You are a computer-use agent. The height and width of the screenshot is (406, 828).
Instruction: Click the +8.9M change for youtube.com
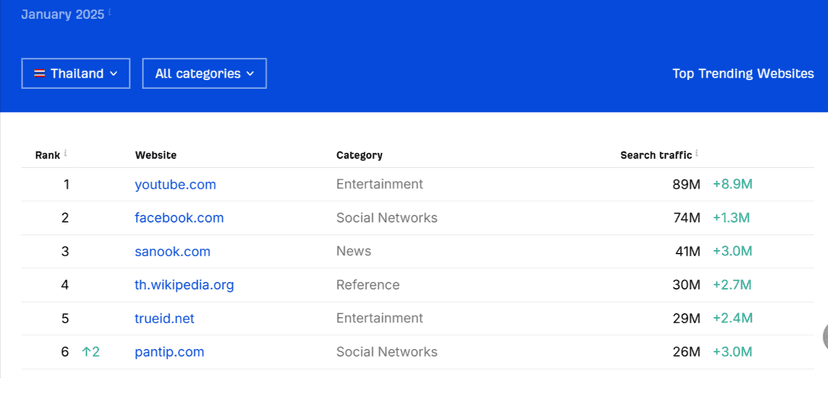coord(732,185)
